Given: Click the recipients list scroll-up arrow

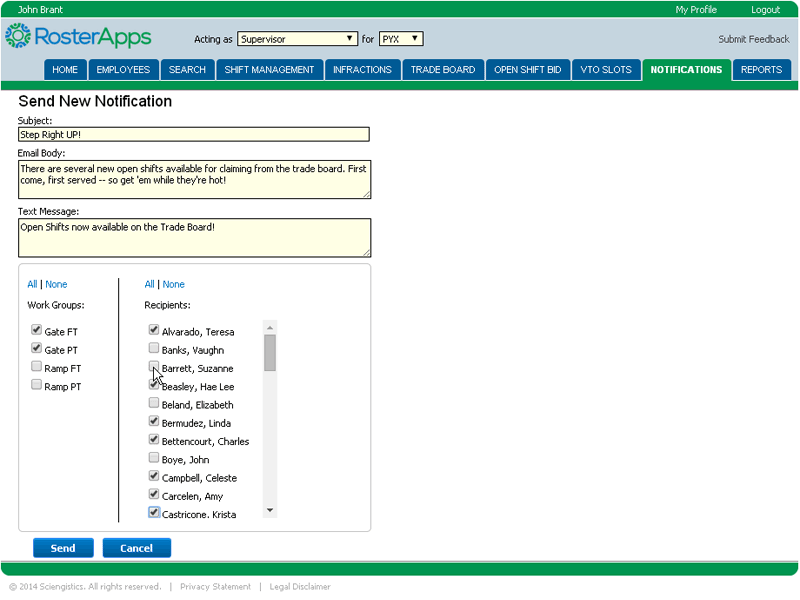Looking at the screenshot, I should 270,327.
